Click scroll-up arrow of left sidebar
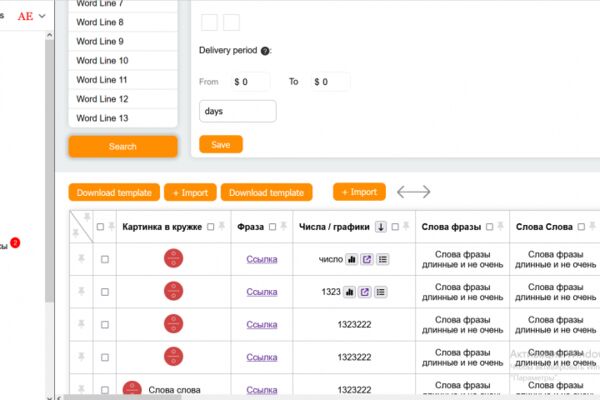The image size is (600, 400). 49,36
